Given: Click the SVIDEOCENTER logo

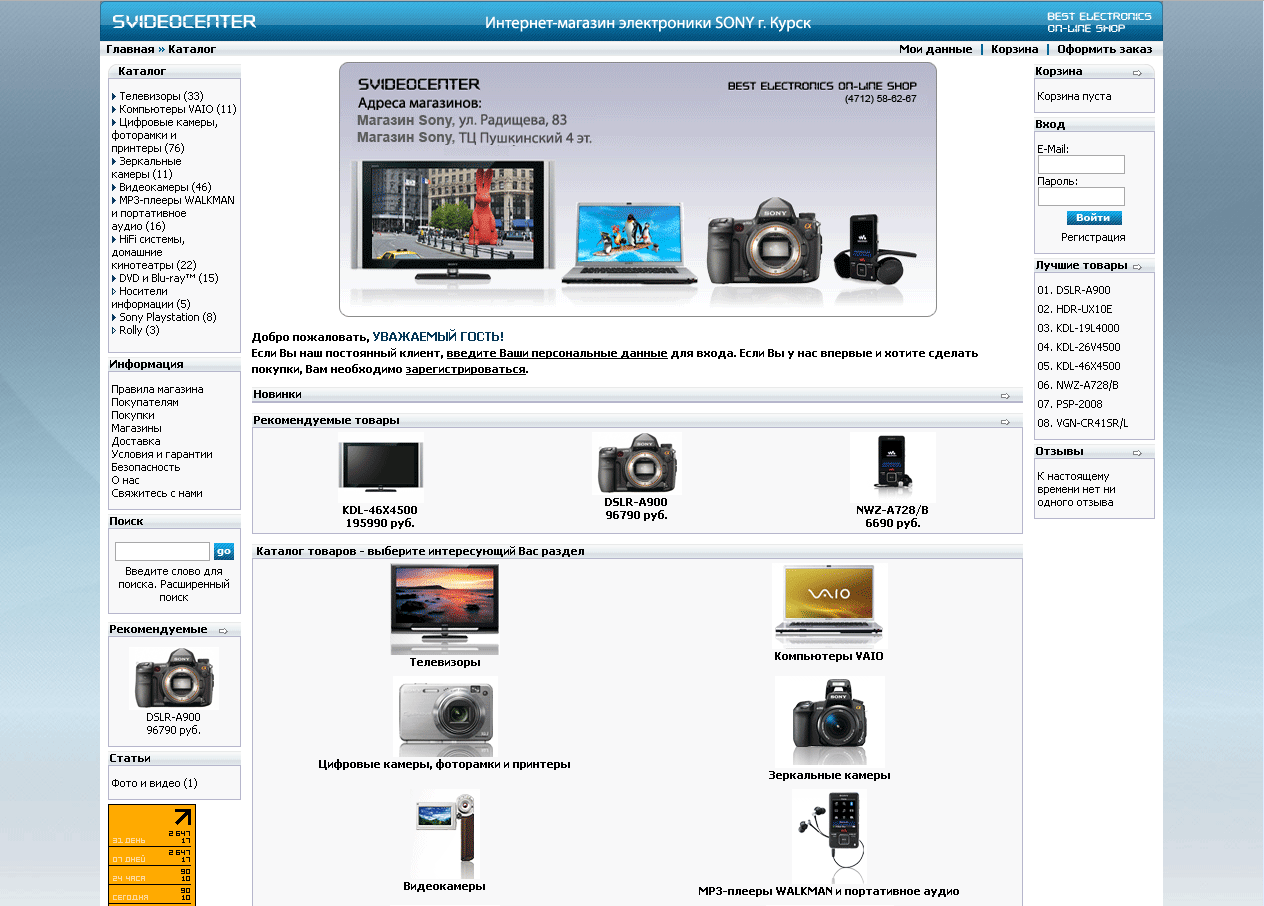Looking at the screenshot, I should click(183, 20).
